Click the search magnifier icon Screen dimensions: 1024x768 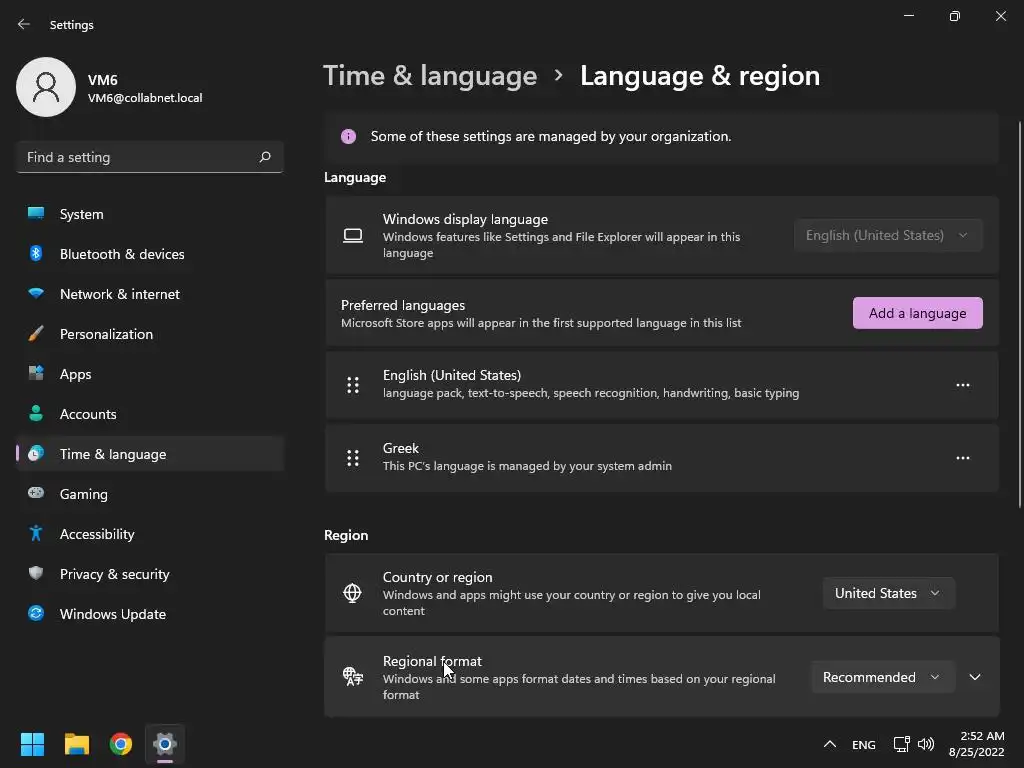[x=265, y=157]
